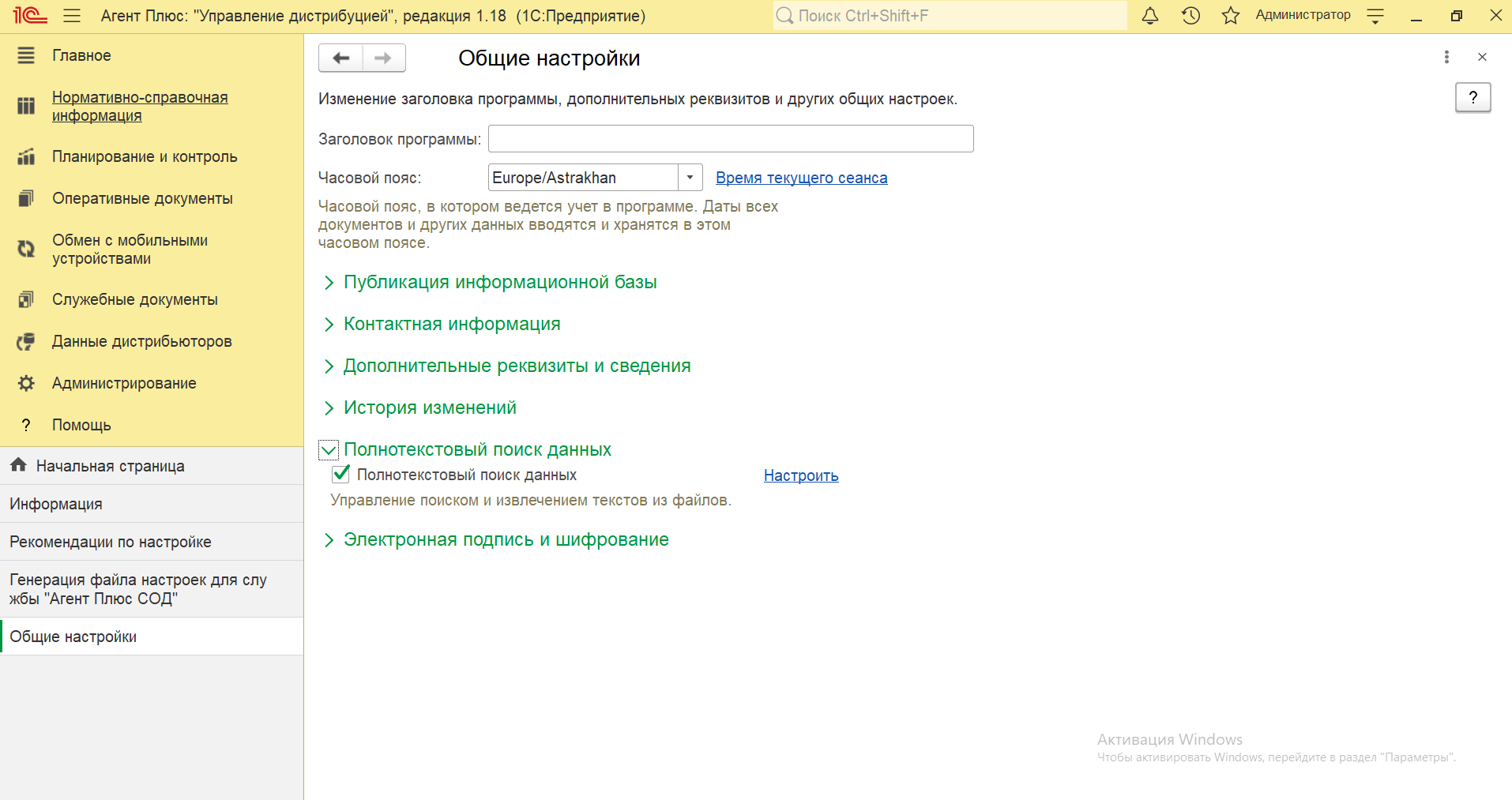Screen dimensions: 1512x800
Task: Open Обмен с мобильными устройствами section
Action: [x=130, y=249]
